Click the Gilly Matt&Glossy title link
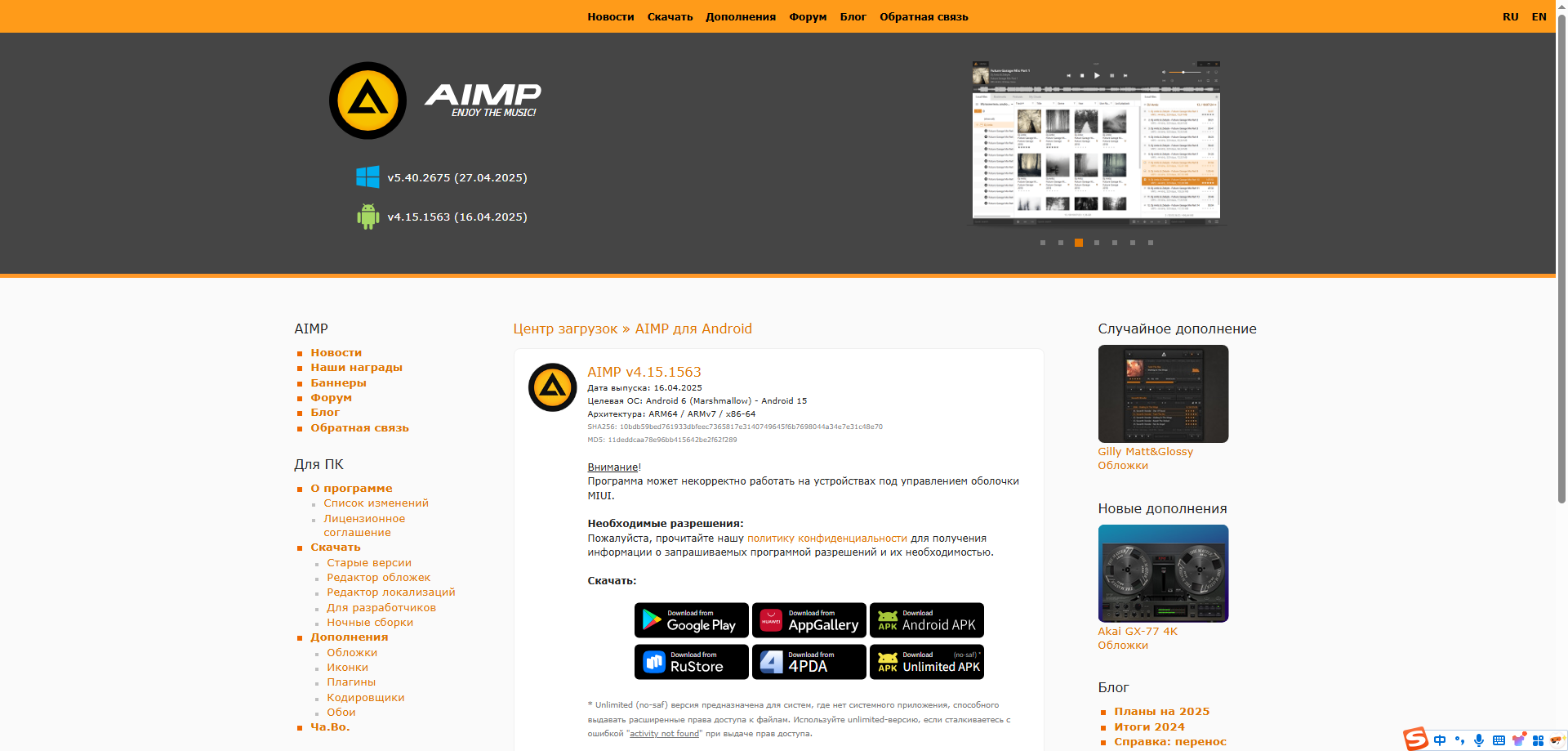The image size is (1568, 751). [1145, 452]
